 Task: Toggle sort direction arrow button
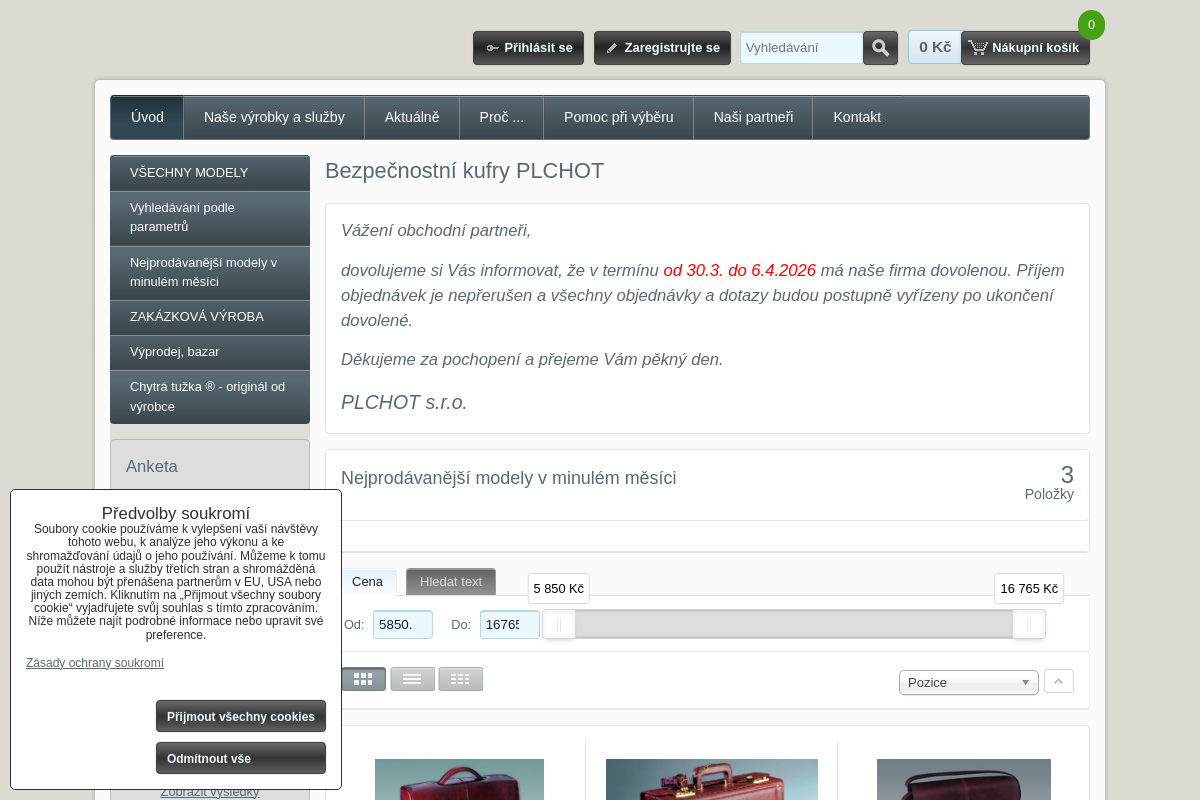(1058, 681)
